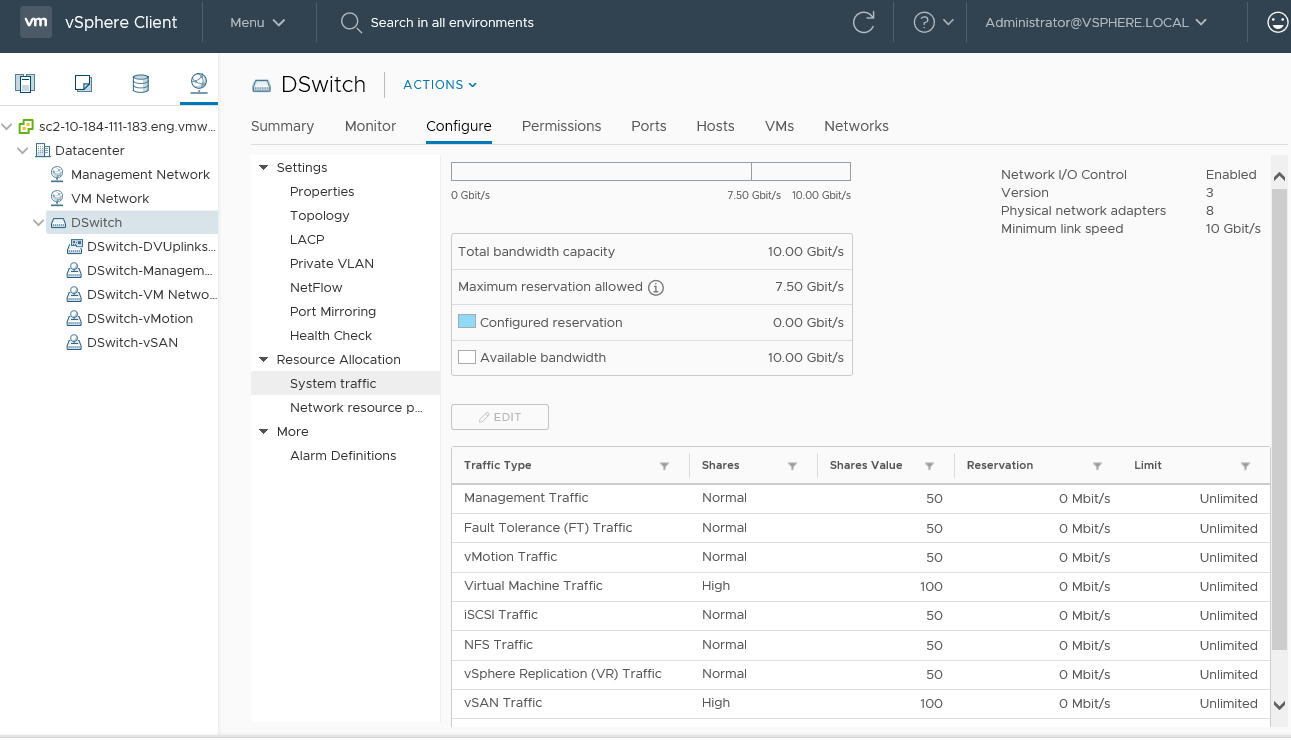Click the VM Network icon

point(58,199)
